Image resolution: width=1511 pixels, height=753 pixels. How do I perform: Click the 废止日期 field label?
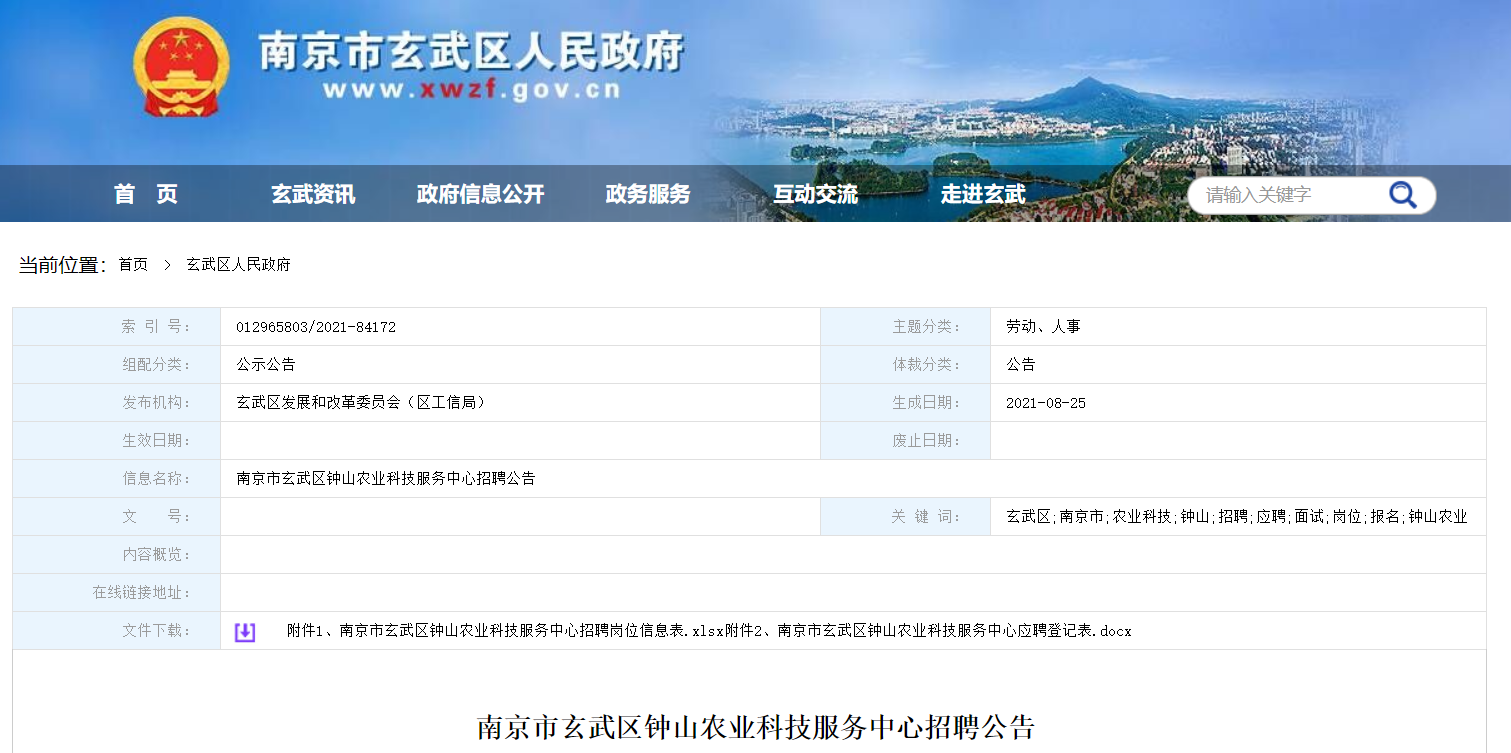926,441
